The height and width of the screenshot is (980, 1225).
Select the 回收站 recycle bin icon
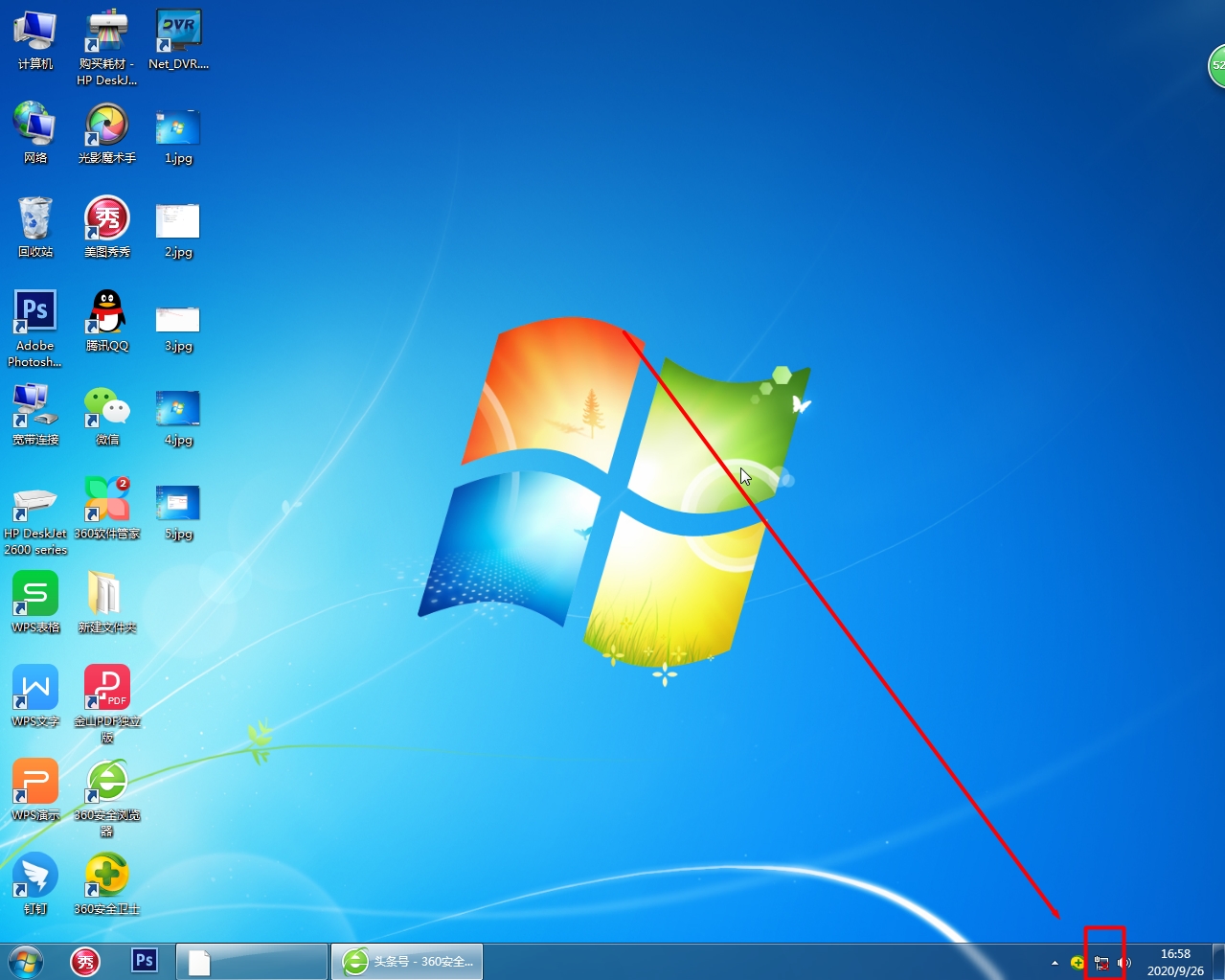tap(35, 227)
